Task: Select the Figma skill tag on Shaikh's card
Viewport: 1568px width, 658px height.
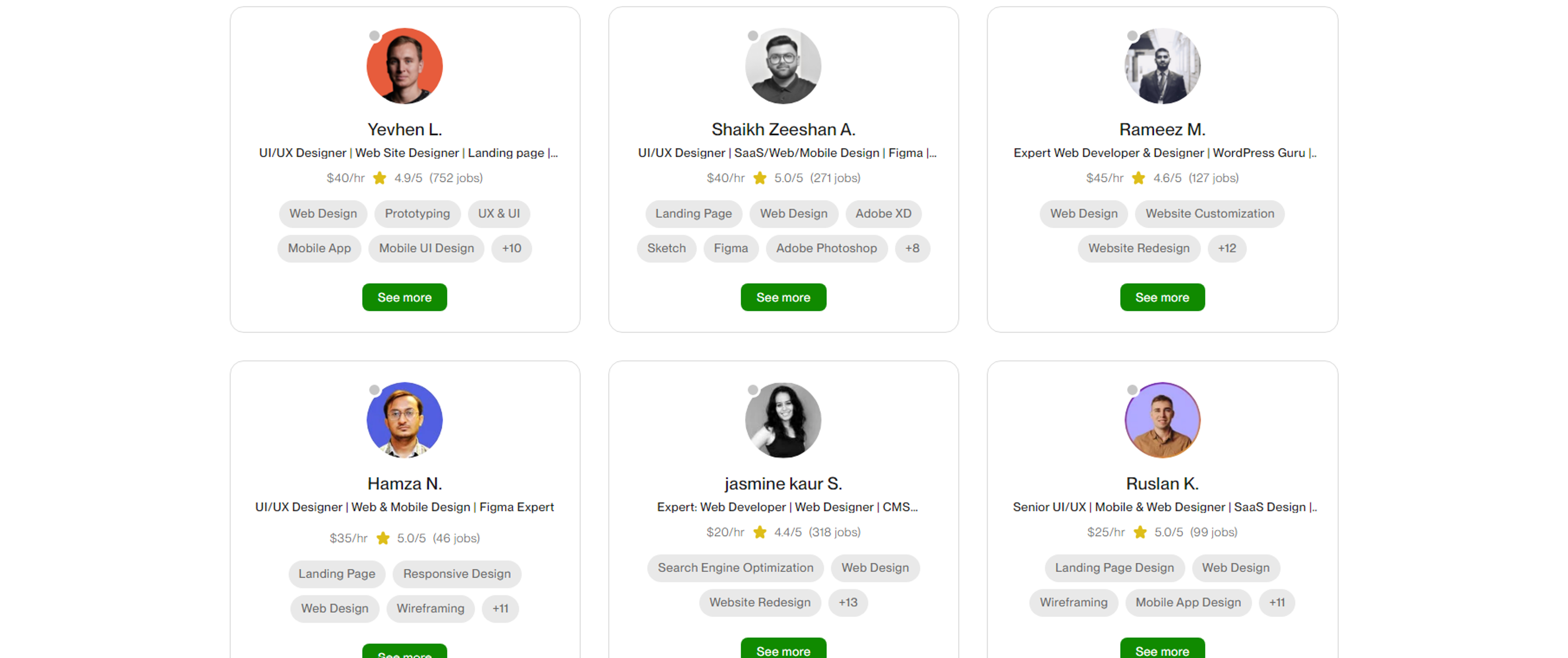Action: tap(731, 248)
